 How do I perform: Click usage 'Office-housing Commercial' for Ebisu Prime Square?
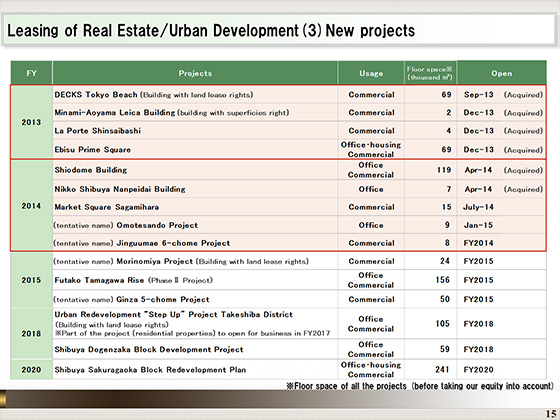click(x=371, y=150)
